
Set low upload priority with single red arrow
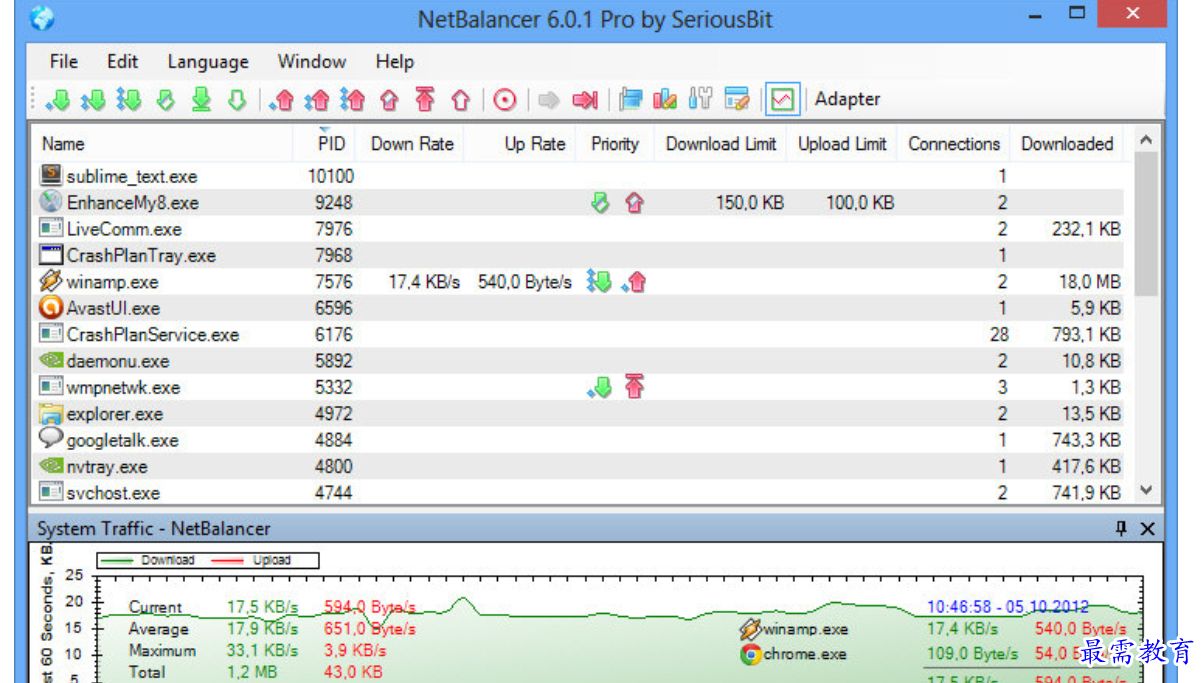[x=282, y=99]
